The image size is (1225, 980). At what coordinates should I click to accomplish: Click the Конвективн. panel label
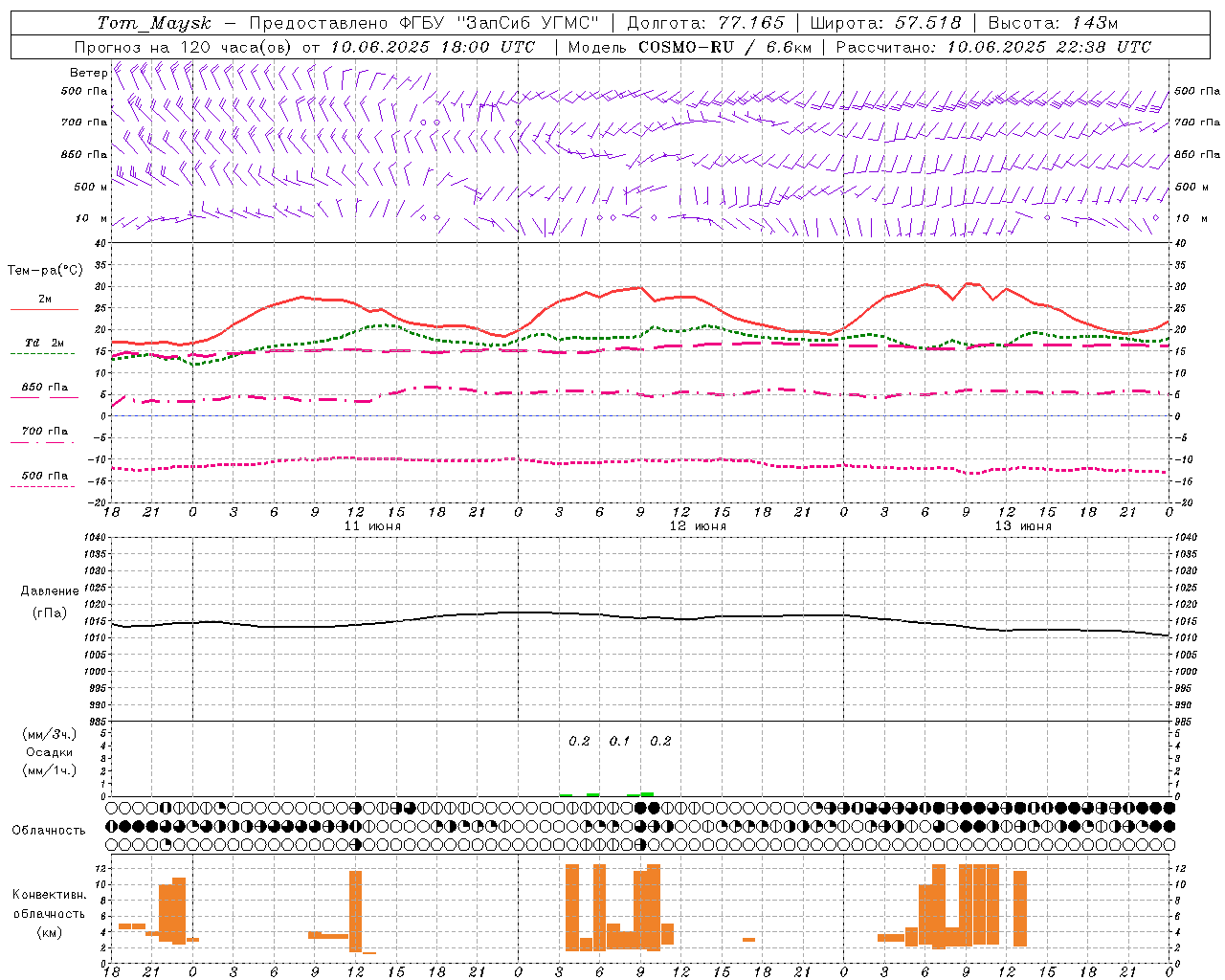tap(50, 895)
